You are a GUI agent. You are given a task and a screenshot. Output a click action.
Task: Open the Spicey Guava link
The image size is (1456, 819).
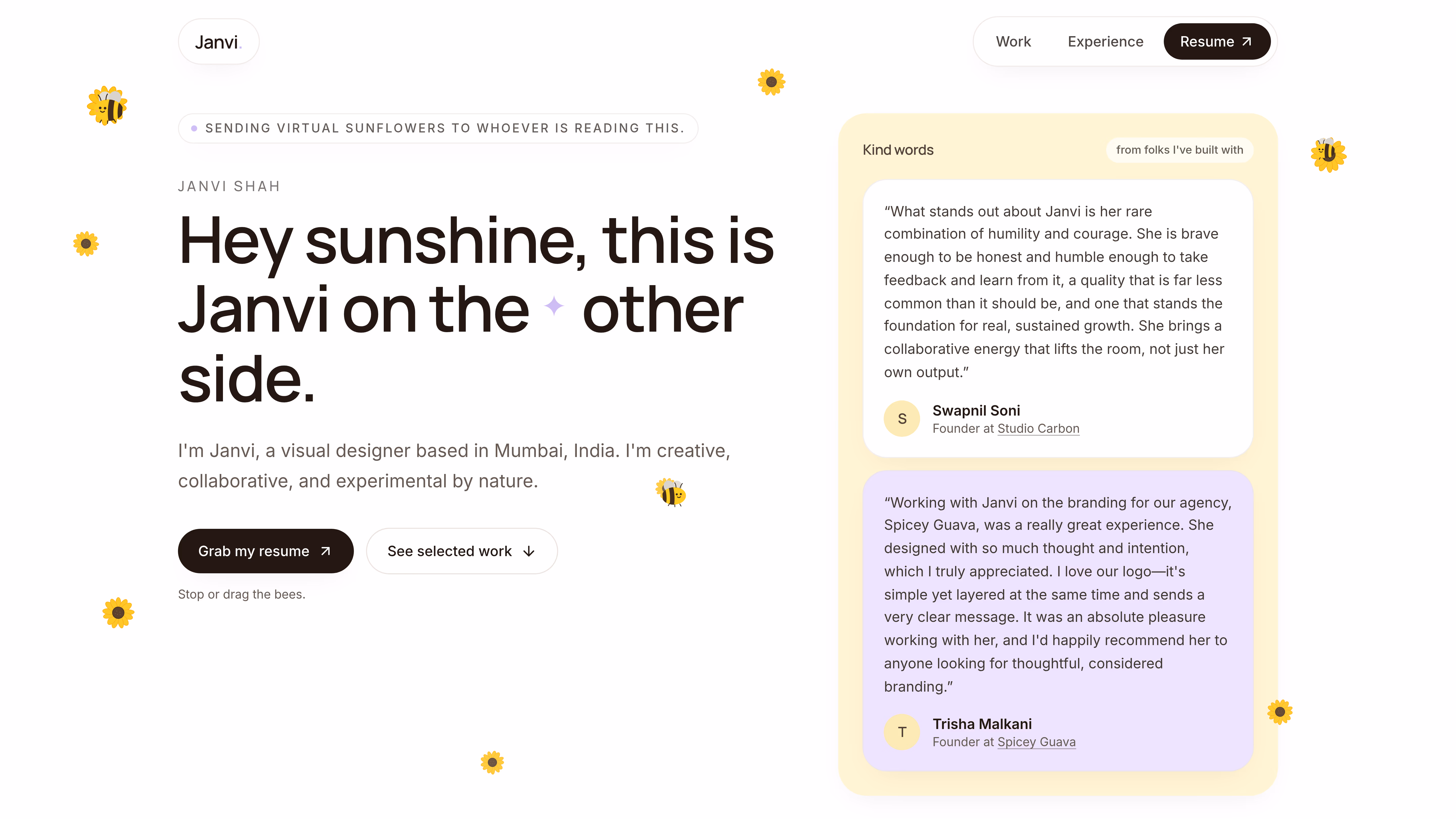pyautogui.click(x=1037, y=742)
